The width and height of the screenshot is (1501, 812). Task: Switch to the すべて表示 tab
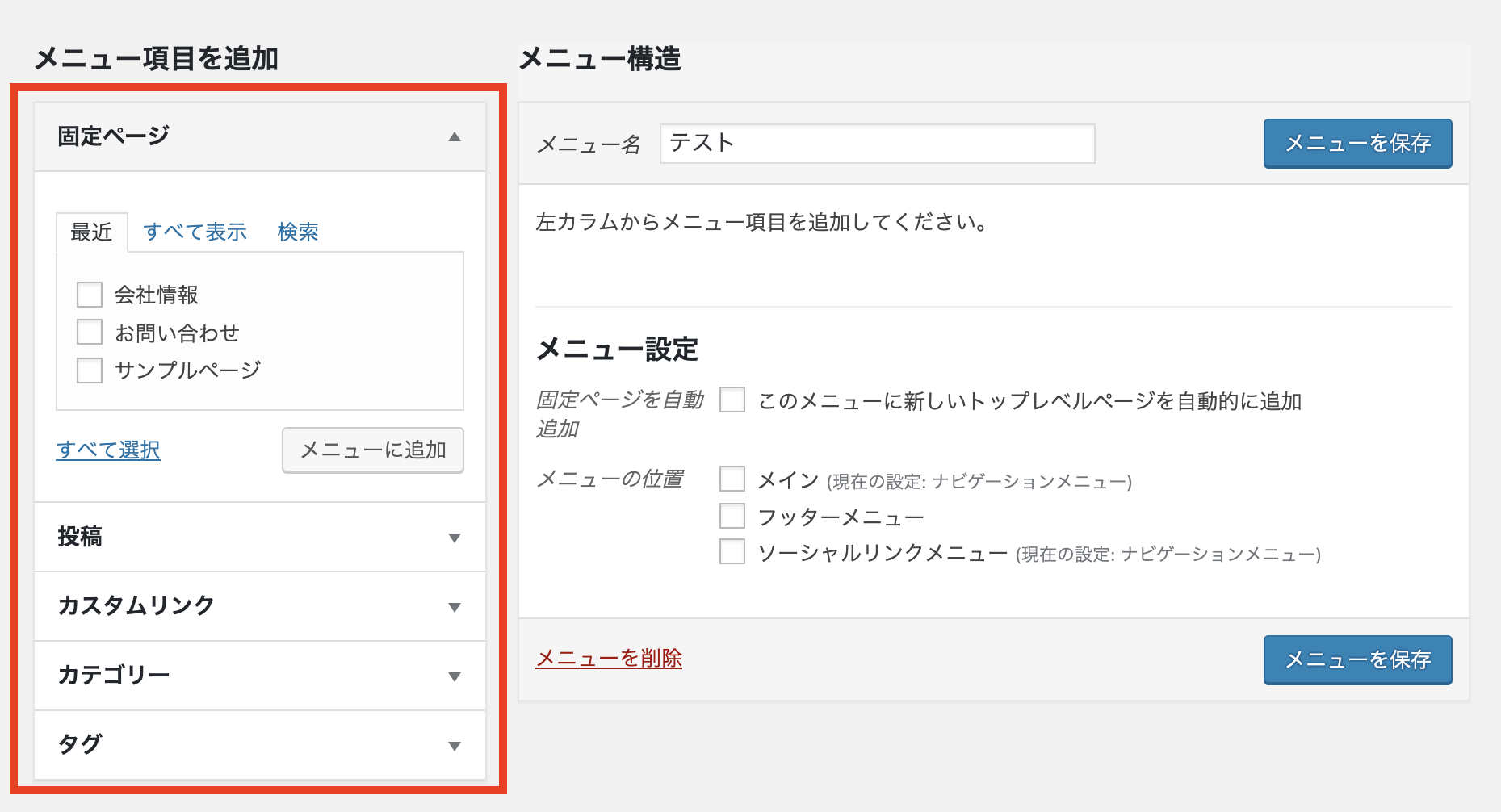[x=196, y=232]
